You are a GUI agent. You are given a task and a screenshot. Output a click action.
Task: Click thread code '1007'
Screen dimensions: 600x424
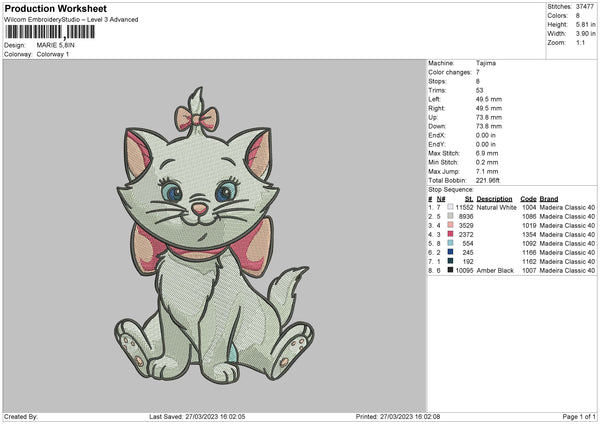(529, 271)
